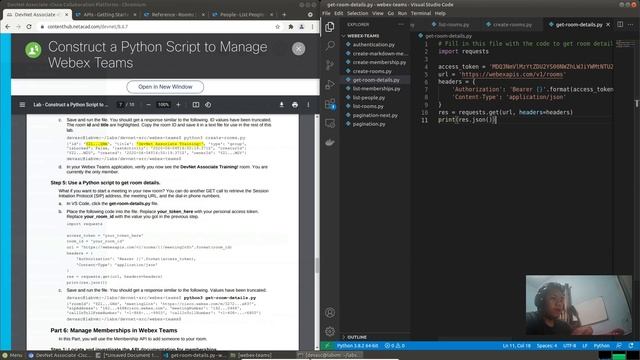The width and height of the screenshot is (640, 360).
Task: Change the Python language mode in status bar
Action: 601,346
